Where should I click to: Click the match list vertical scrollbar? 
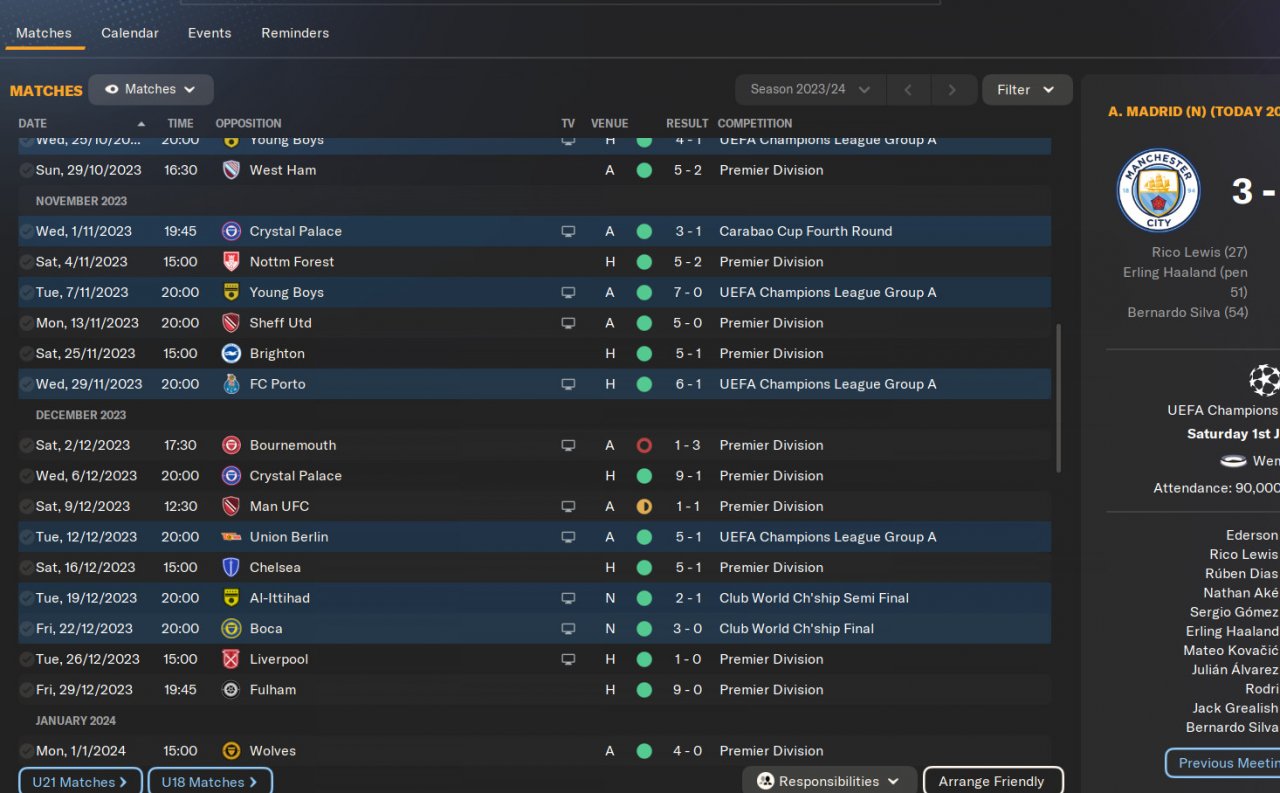(1059, 400)
